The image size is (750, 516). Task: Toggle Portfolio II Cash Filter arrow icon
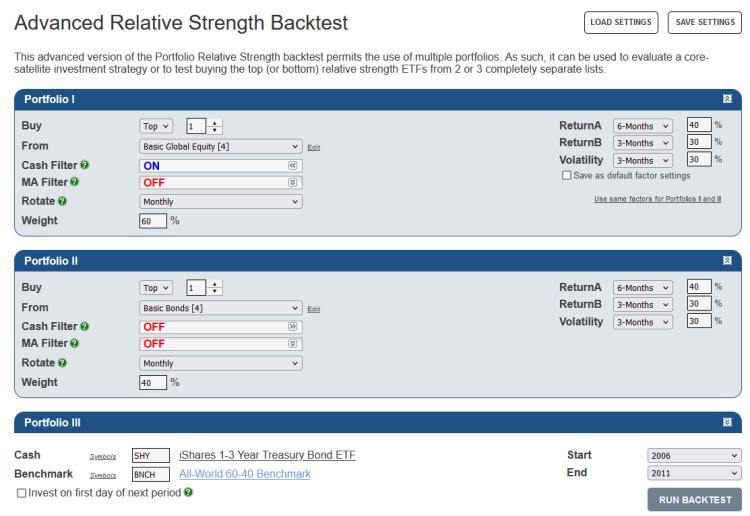(x=292, y=327)
